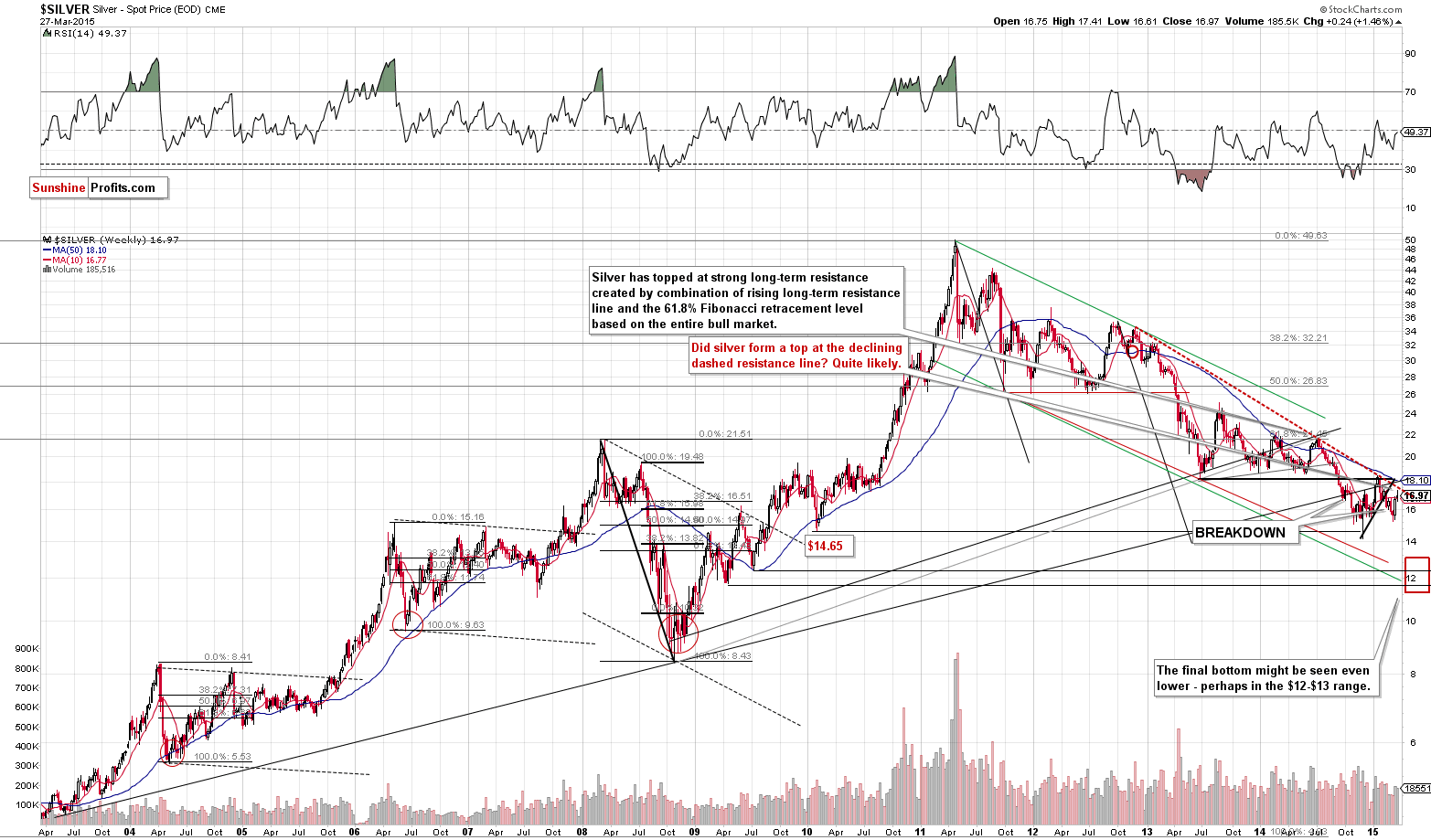The image size is (1431, 840).
Task: Click the 100.0%: 5.53 Fibonacci label
Action: [222, 757]
